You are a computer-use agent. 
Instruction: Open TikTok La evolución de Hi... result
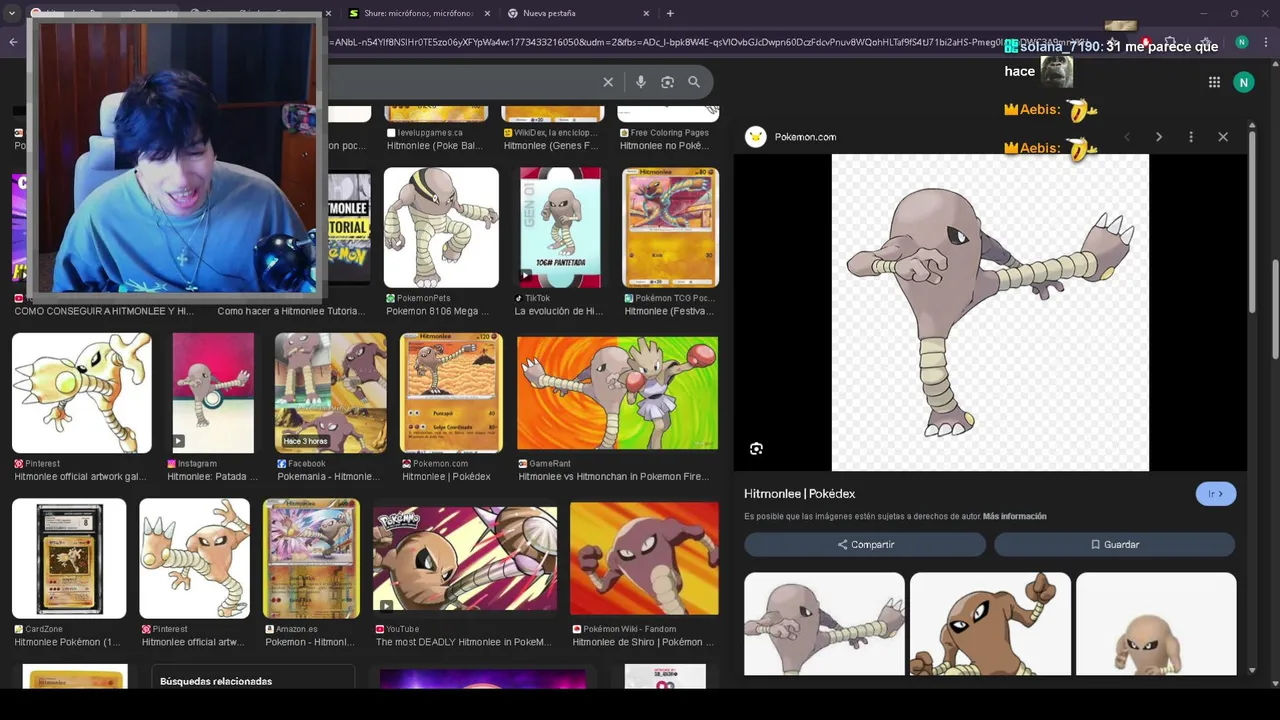pyautogui.click(x=560, y=228)
